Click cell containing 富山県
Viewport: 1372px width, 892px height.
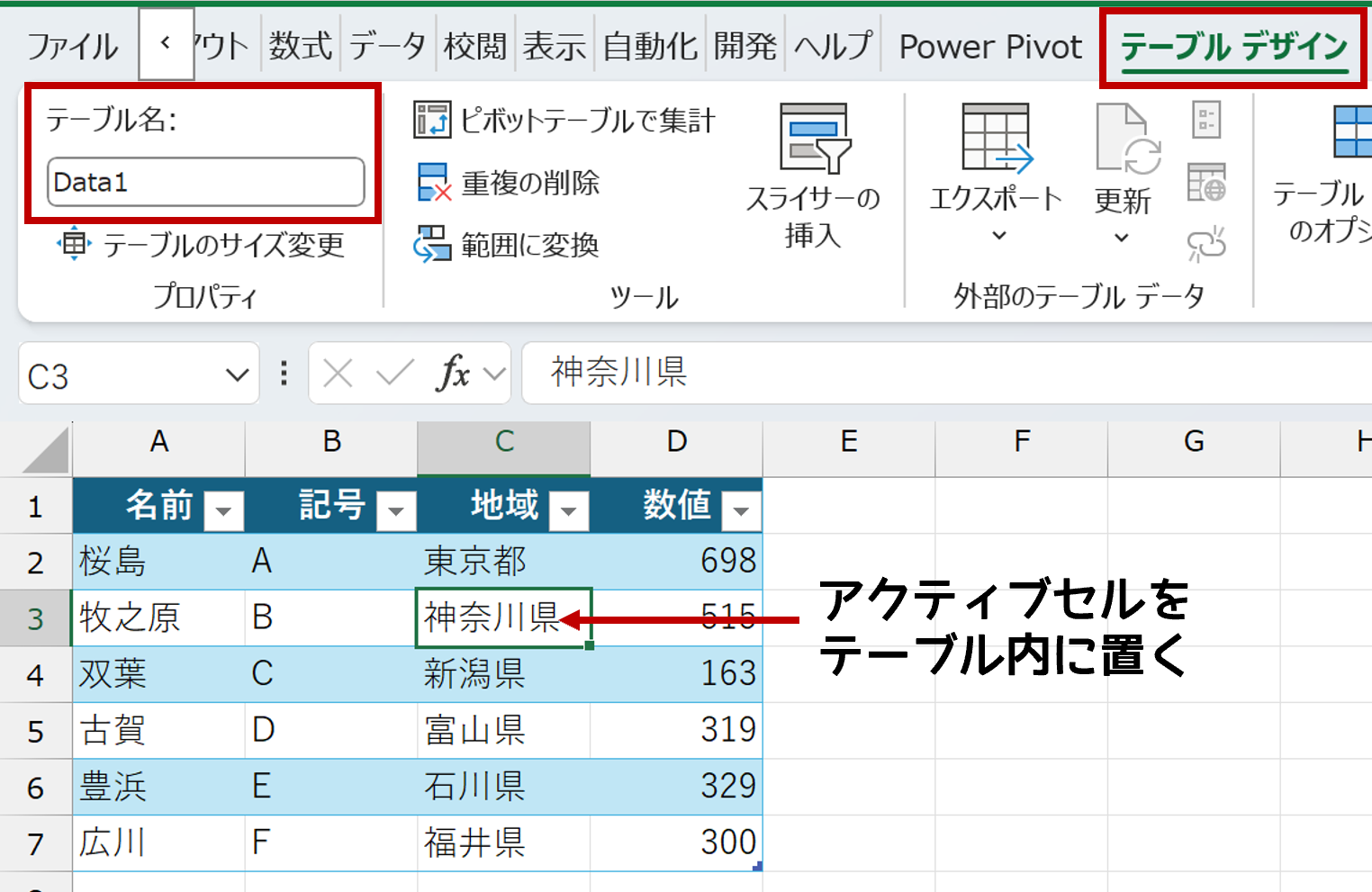pos(504,731)
